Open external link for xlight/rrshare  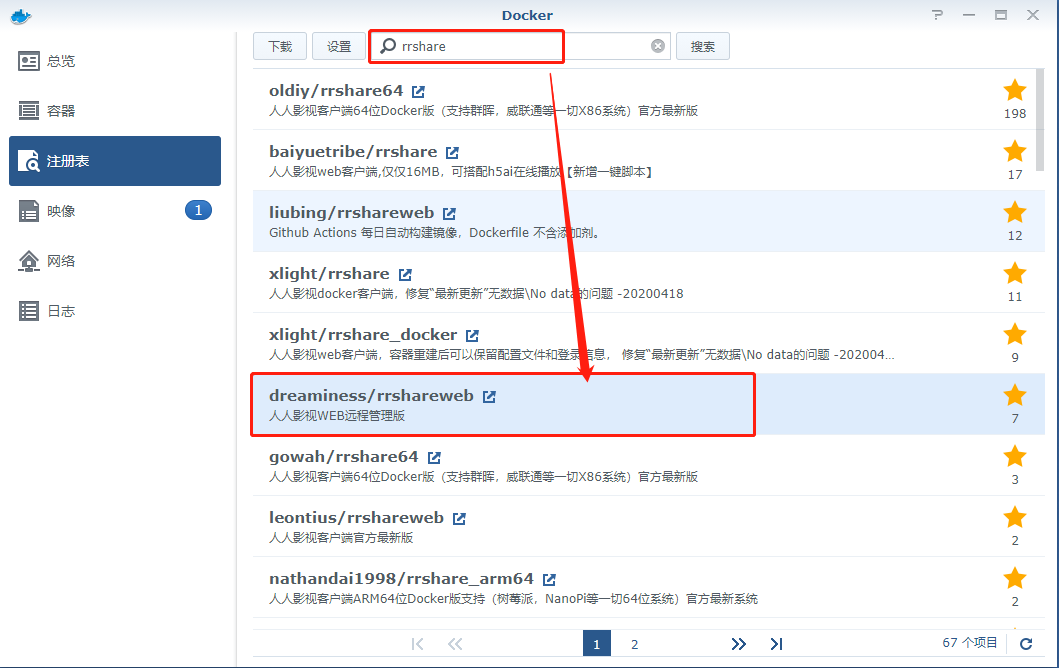[x=405, y=274]
